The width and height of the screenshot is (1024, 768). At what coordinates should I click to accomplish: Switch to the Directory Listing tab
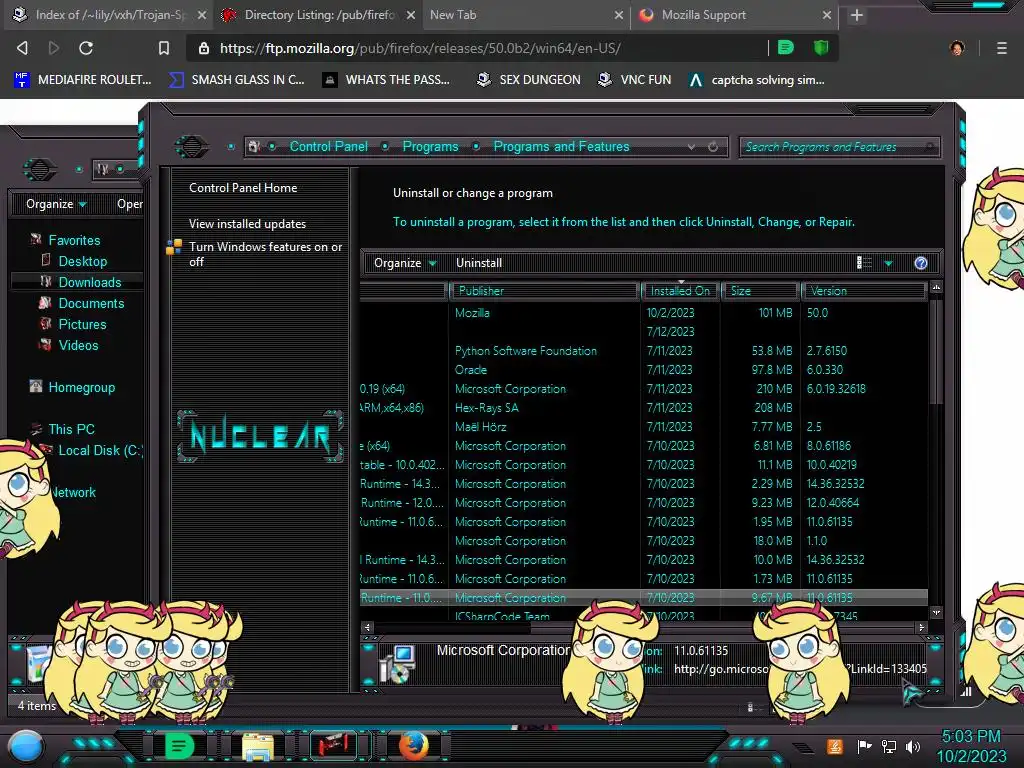(318, 15)
